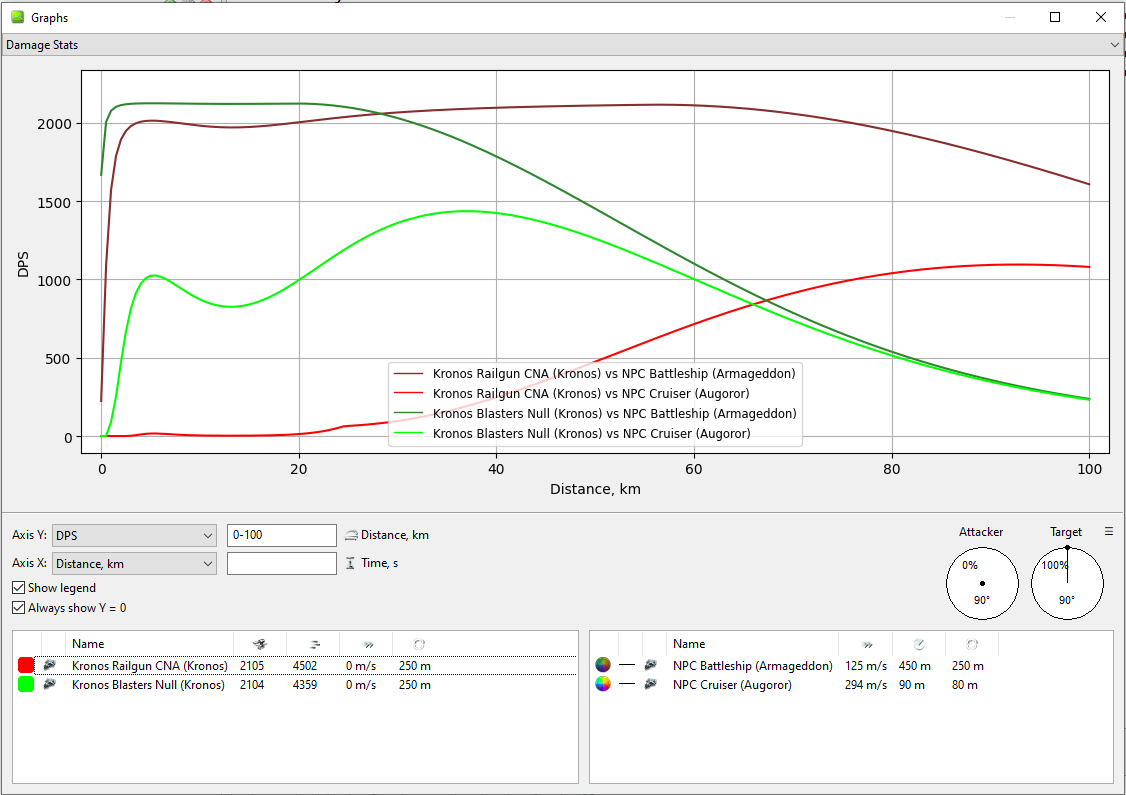The width and height of the screenshot is (1126, 795).
Task: Click the line style dash for NPC Cruiser
Action: point(627,684)
